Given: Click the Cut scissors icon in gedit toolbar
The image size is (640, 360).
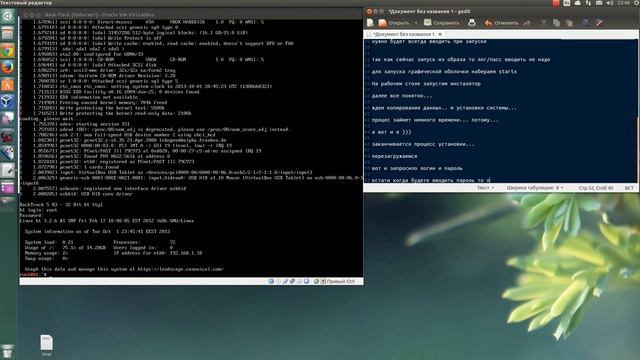Looking at the screenshot, I should 543,23.
